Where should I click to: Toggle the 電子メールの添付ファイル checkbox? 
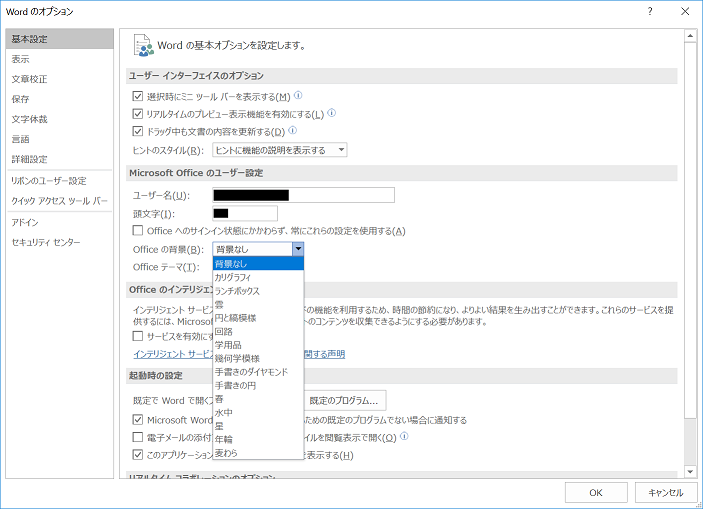coord(138,437)
